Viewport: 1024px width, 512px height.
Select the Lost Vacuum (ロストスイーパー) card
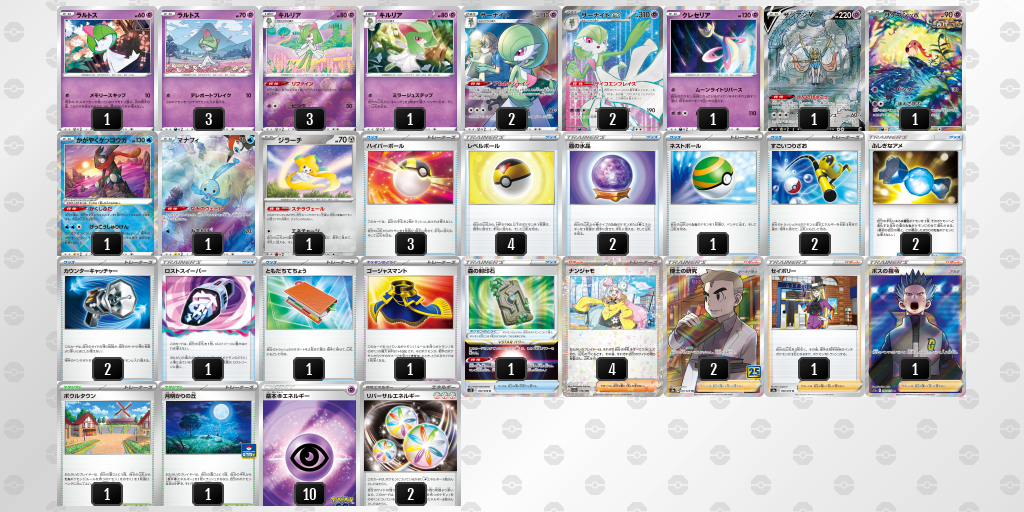[208, 319]
